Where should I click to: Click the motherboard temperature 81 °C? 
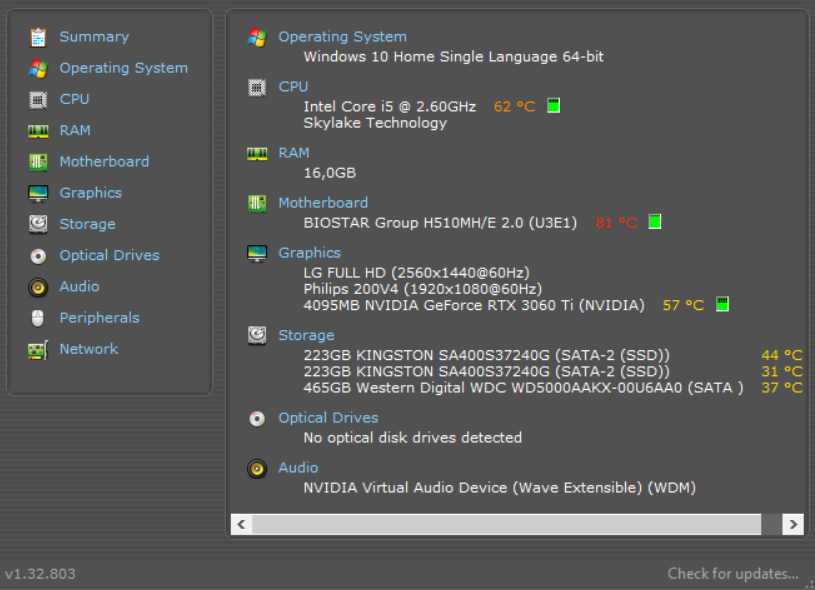click(616, 223)
